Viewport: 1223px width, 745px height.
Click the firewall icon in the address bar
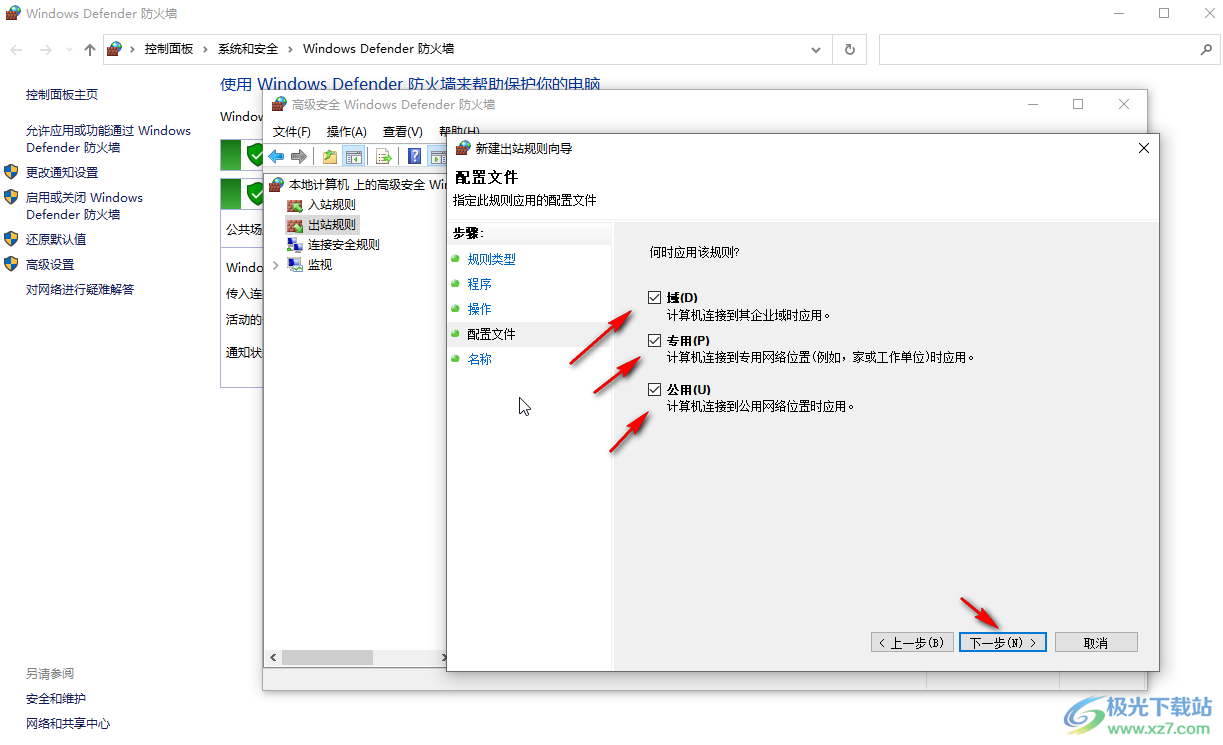tap(115, 49)
